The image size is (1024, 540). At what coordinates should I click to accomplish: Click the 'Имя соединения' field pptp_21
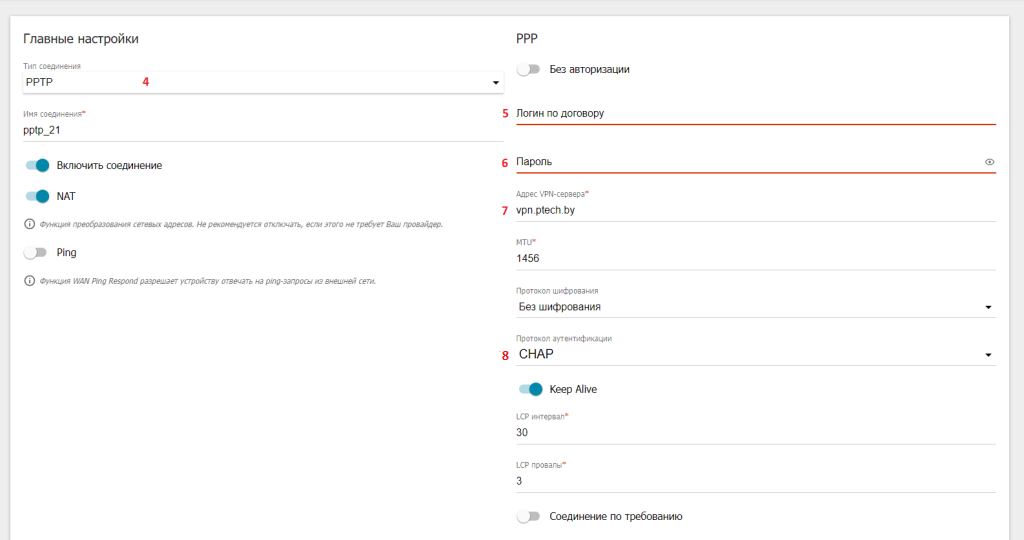pyautogui.click(x=260, y=129)
